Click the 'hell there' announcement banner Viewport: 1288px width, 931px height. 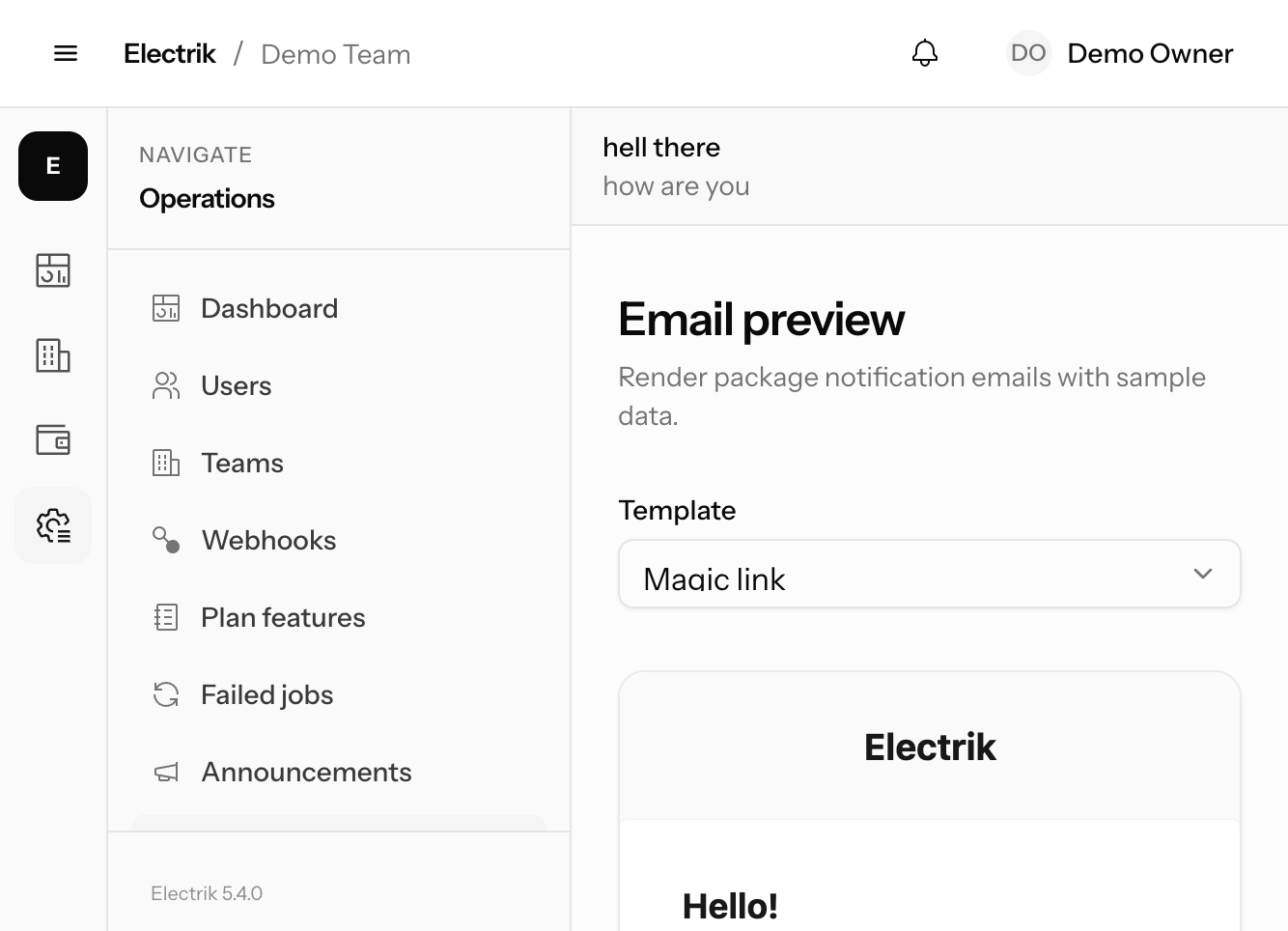pyautogui.click(x=661, y=147)
